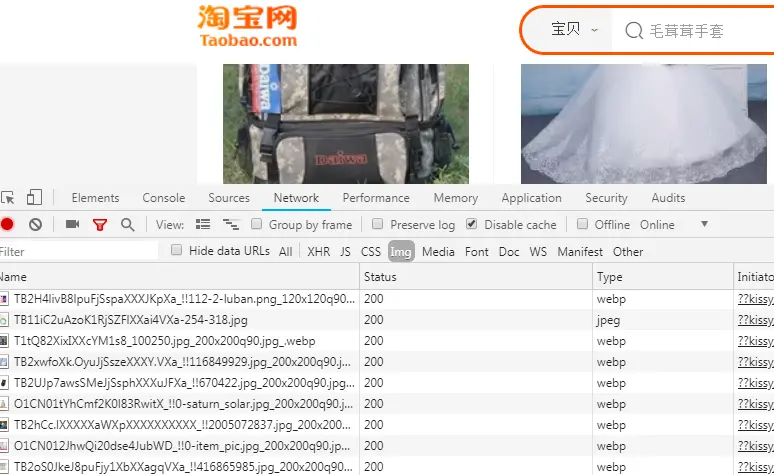
Task: Tick the Offline checkbox
Action: 582,224
